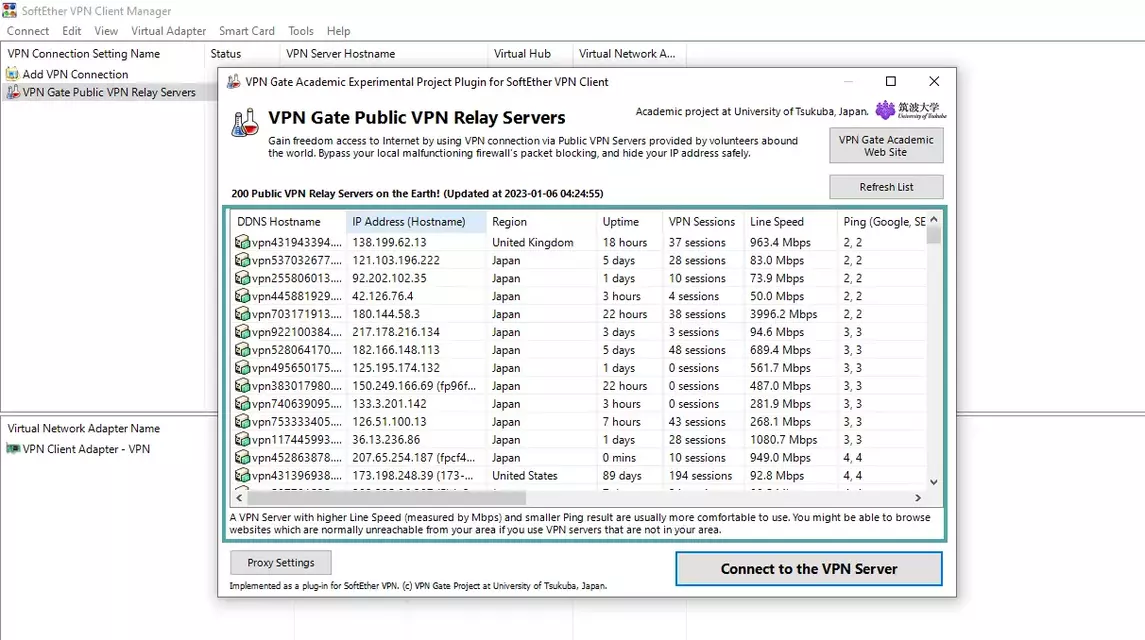Viewport: 1145px width, 640px height.
Task: Click the 194 sessions cell
Action: (700, 475)
